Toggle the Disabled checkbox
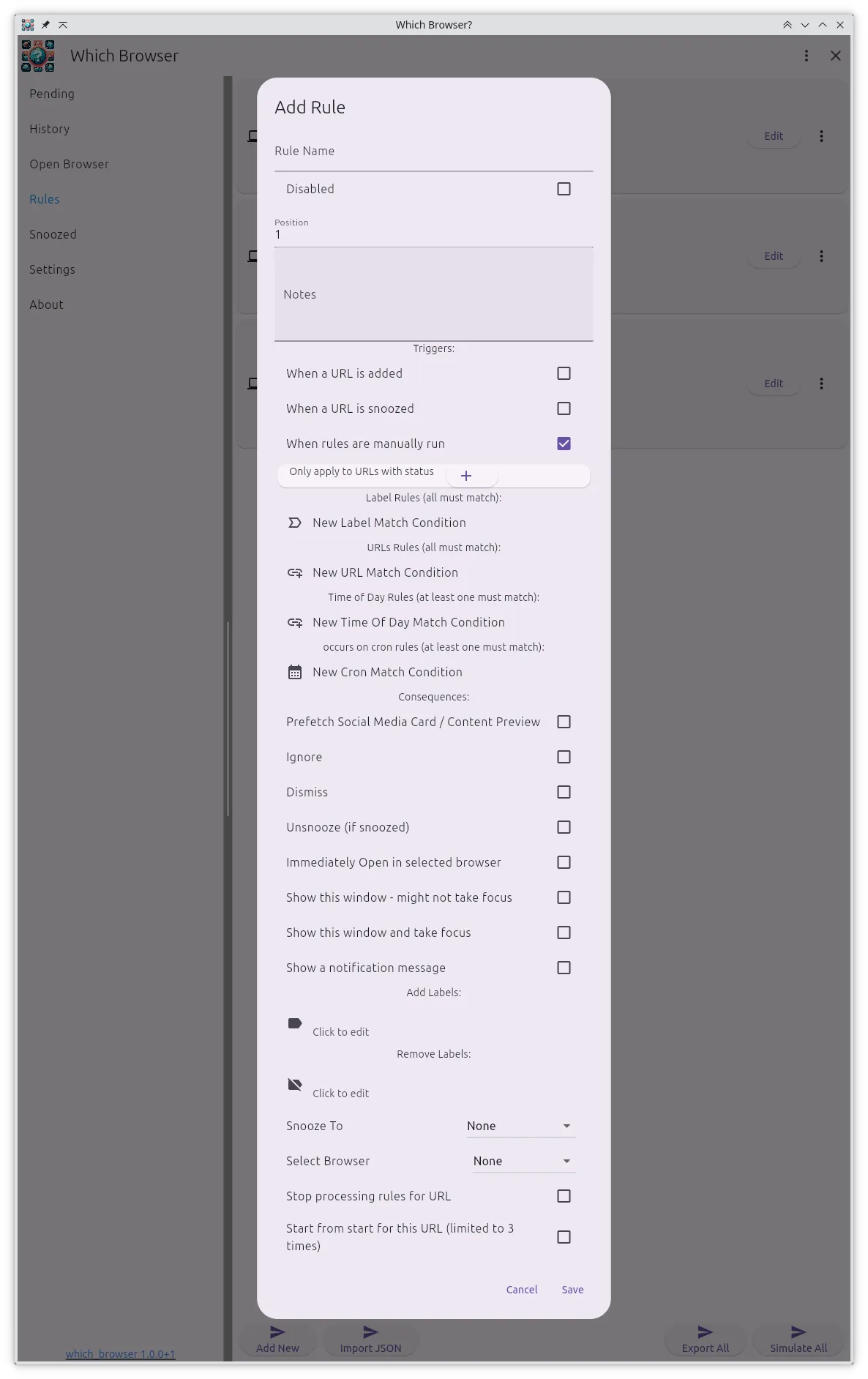This screenshot has height=1379, width=868. [564, 189]
